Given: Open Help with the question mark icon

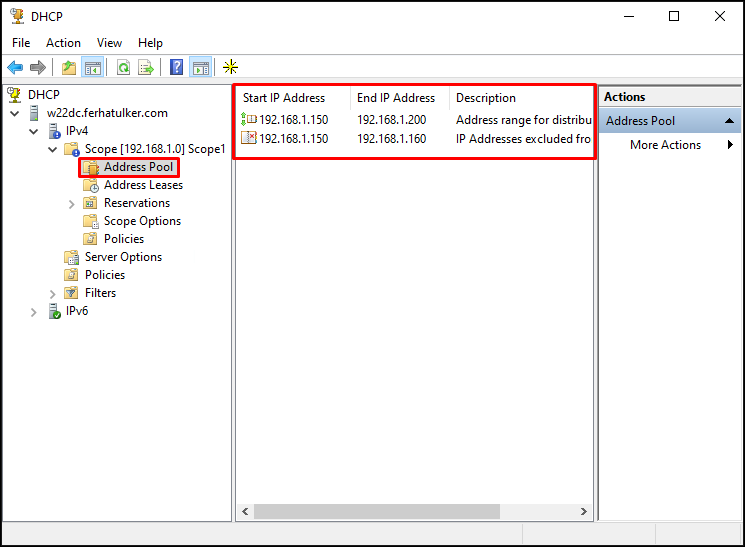Looking at the screenshot, I should click(176, 67).
